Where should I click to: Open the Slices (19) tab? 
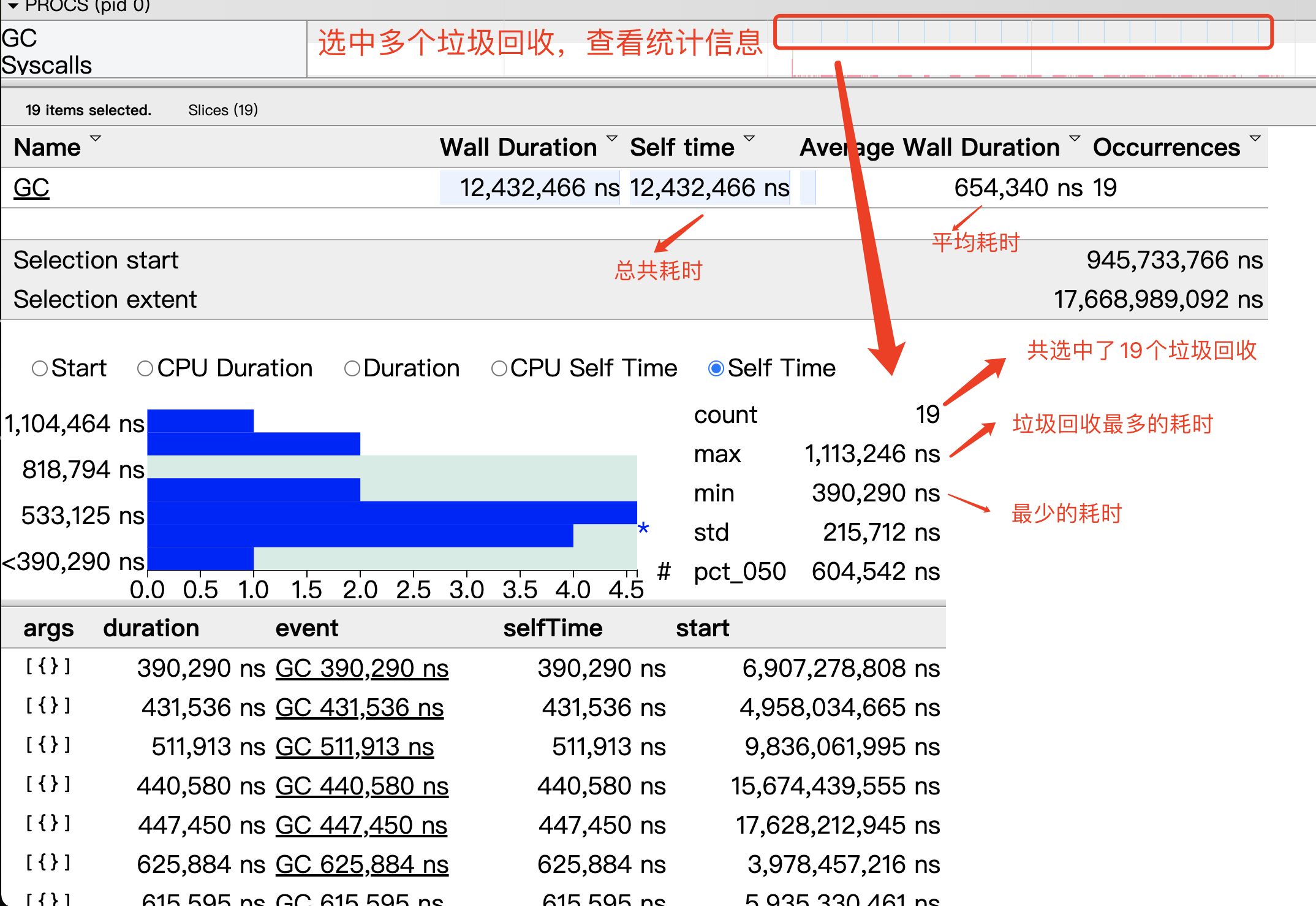pyautogui.click(x=223, y=110)
